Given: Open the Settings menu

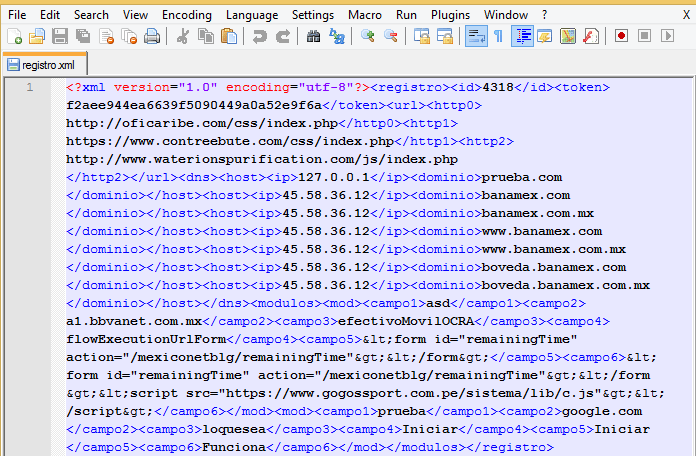Looking at the screenshot, I should click(x=313, y=15).
